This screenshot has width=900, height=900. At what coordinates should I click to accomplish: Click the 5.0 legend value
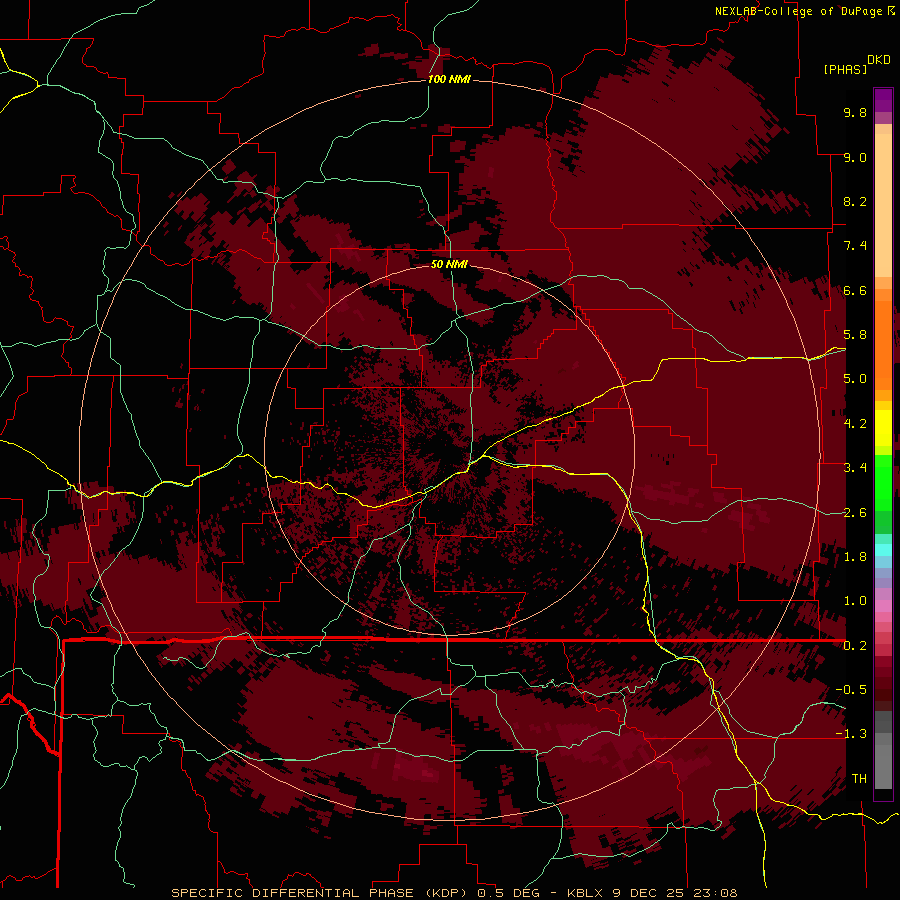(x=855, y=379)
